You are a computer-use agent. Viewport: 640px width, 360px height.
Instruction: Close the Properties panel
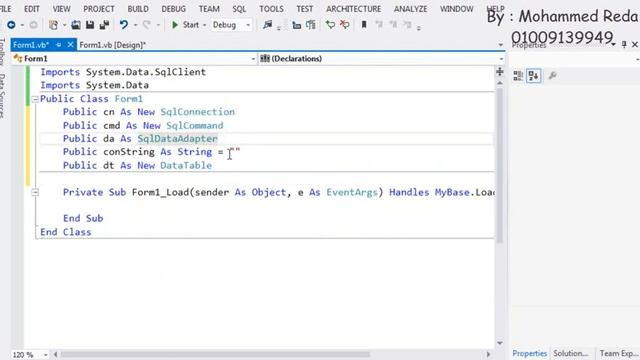[635, 44]
